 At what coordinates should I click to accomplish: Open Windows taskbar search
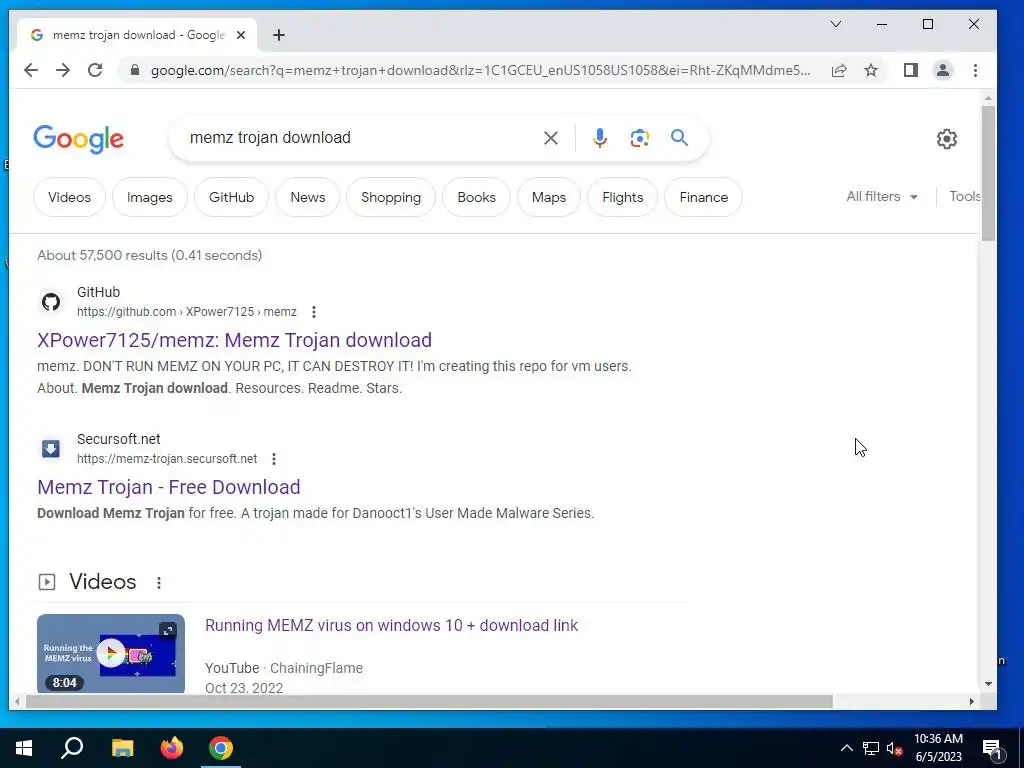72,748
